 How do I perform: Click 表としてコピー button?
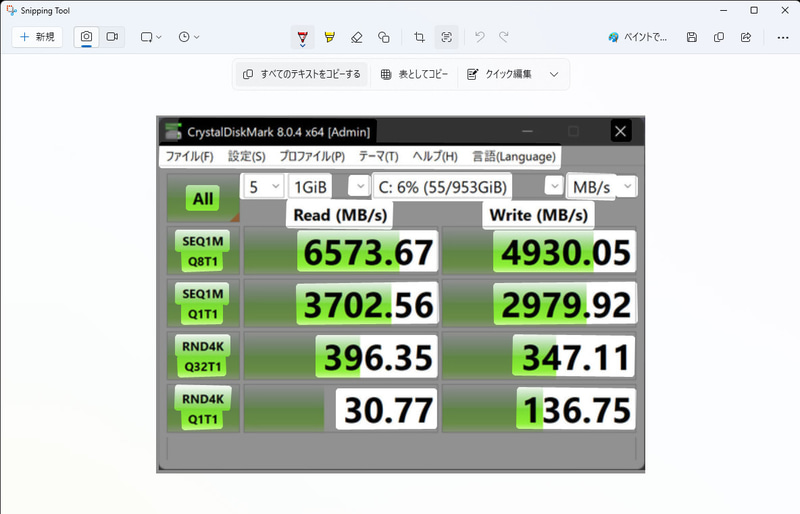pos(414,74)
